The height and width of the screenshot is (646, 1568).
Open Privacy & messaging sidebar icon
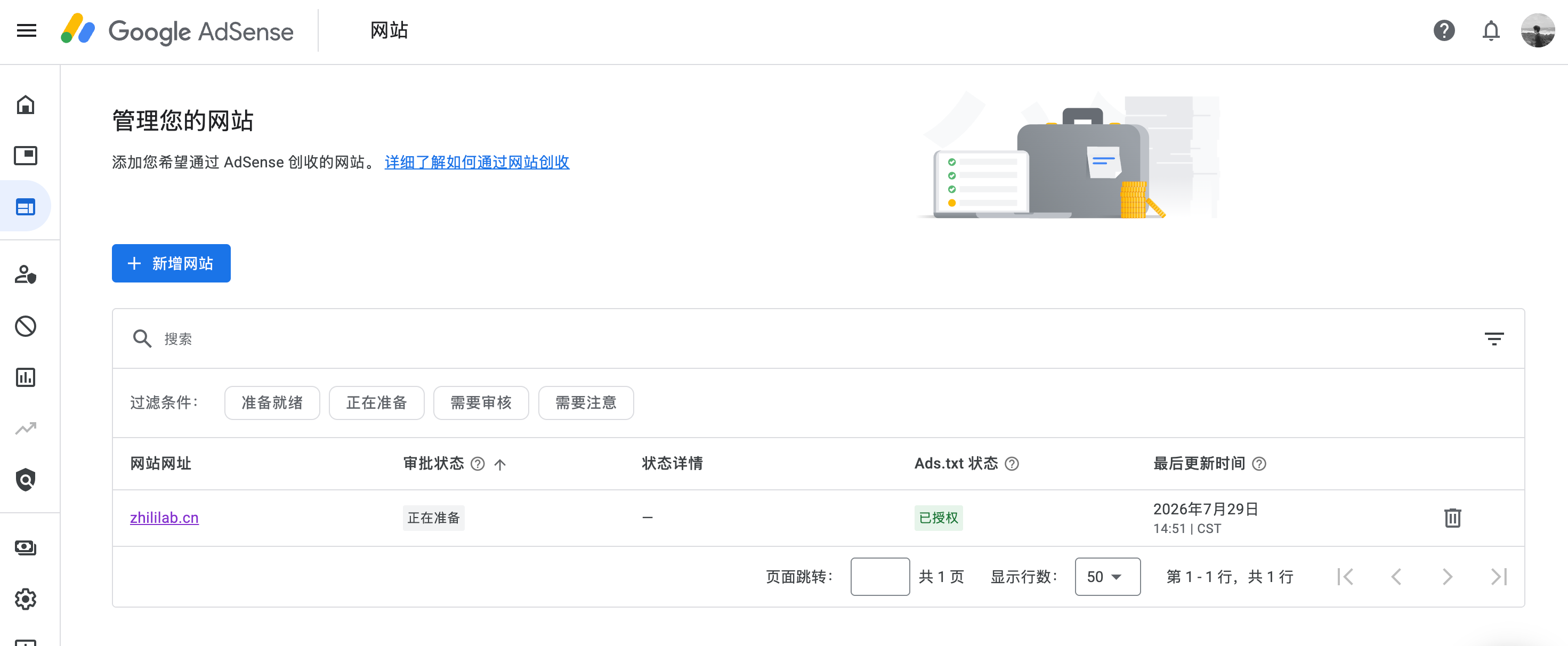26,274
